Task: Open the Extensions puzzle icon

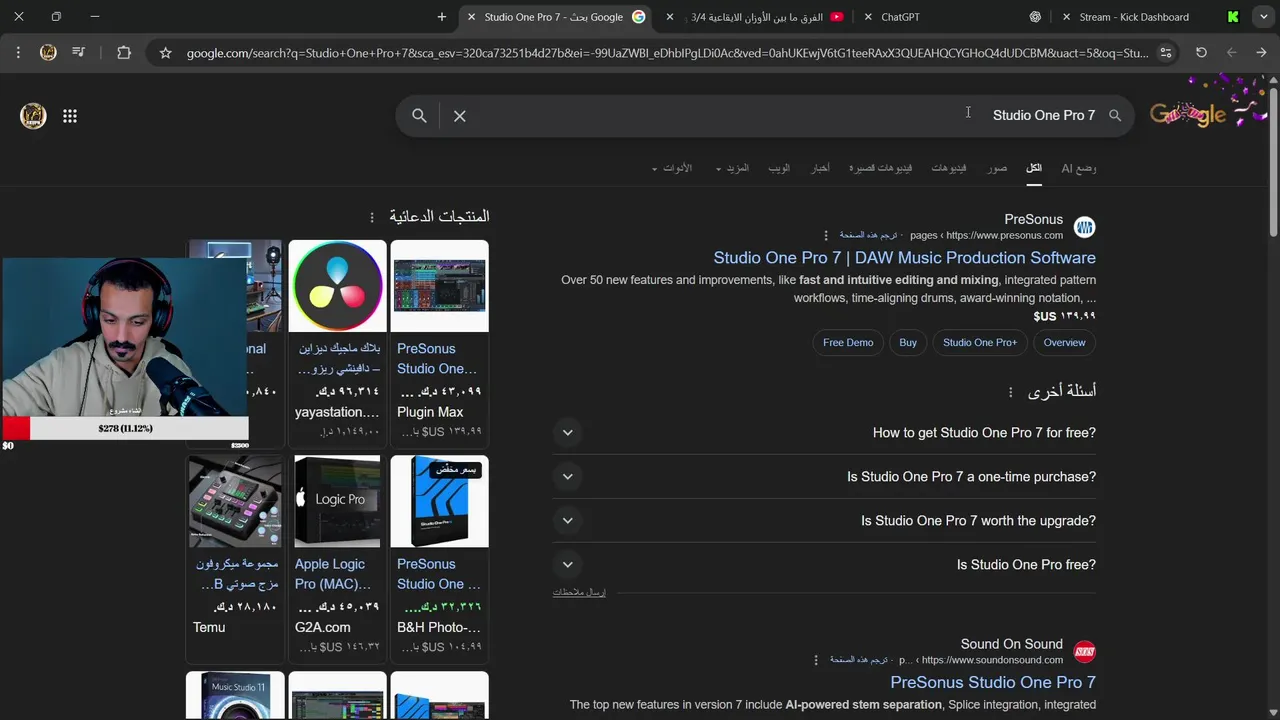Action: coord(124,53)
